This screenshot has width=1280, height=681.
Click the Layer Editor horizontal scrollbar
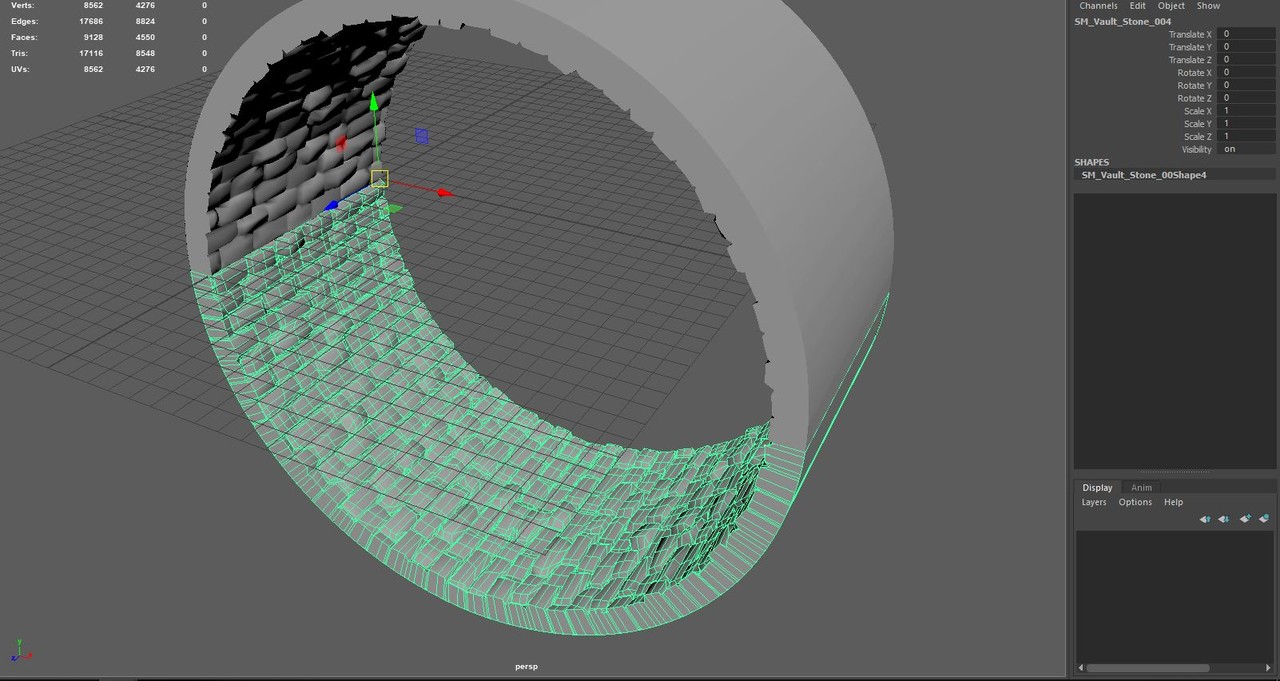[x=1147, y=668]
